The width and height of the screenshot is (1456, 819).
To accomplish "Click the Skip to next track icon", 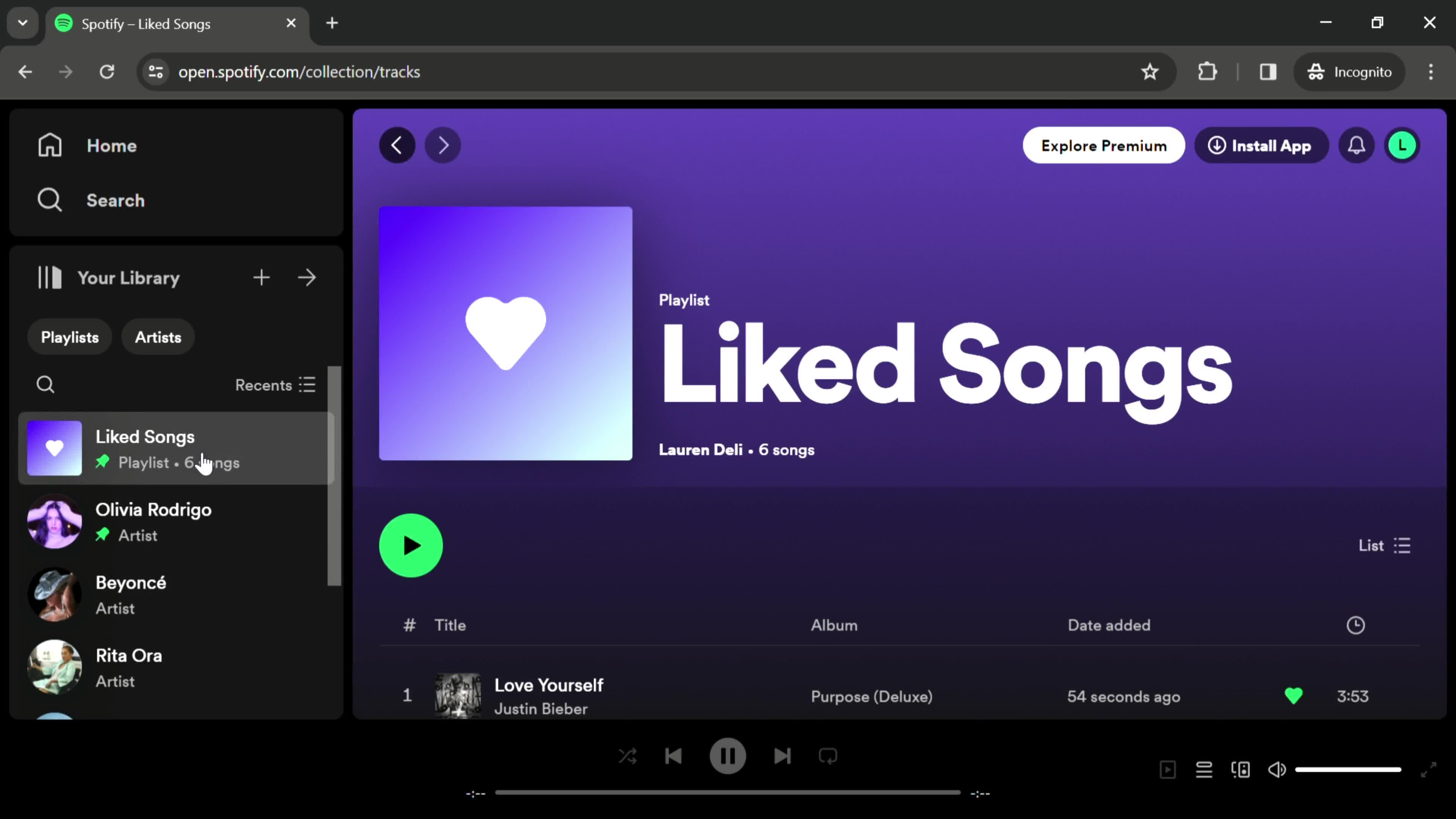I will point(781,756).
